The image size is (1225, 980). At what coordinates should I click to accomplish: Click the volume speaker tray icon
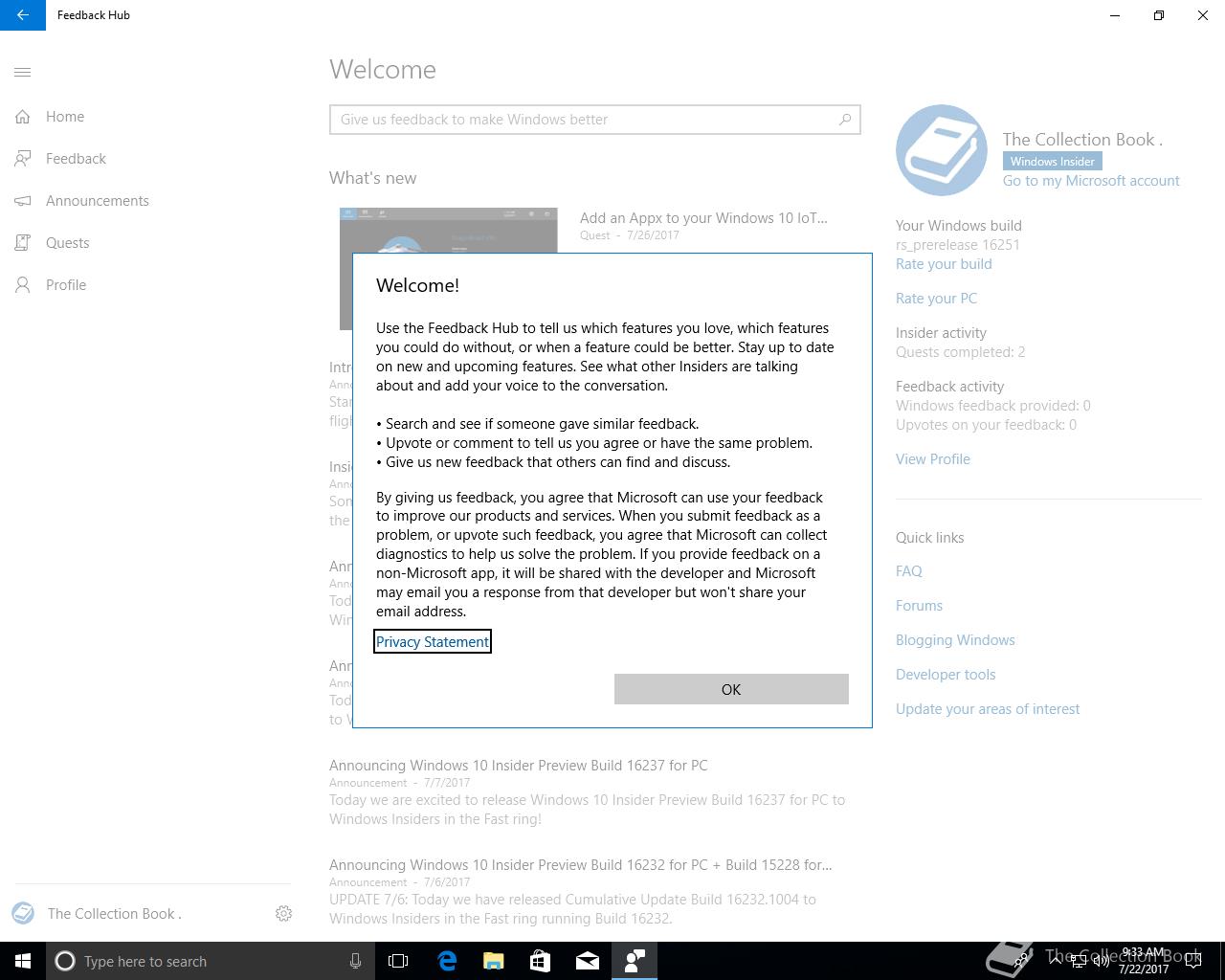pos(1102,961)
